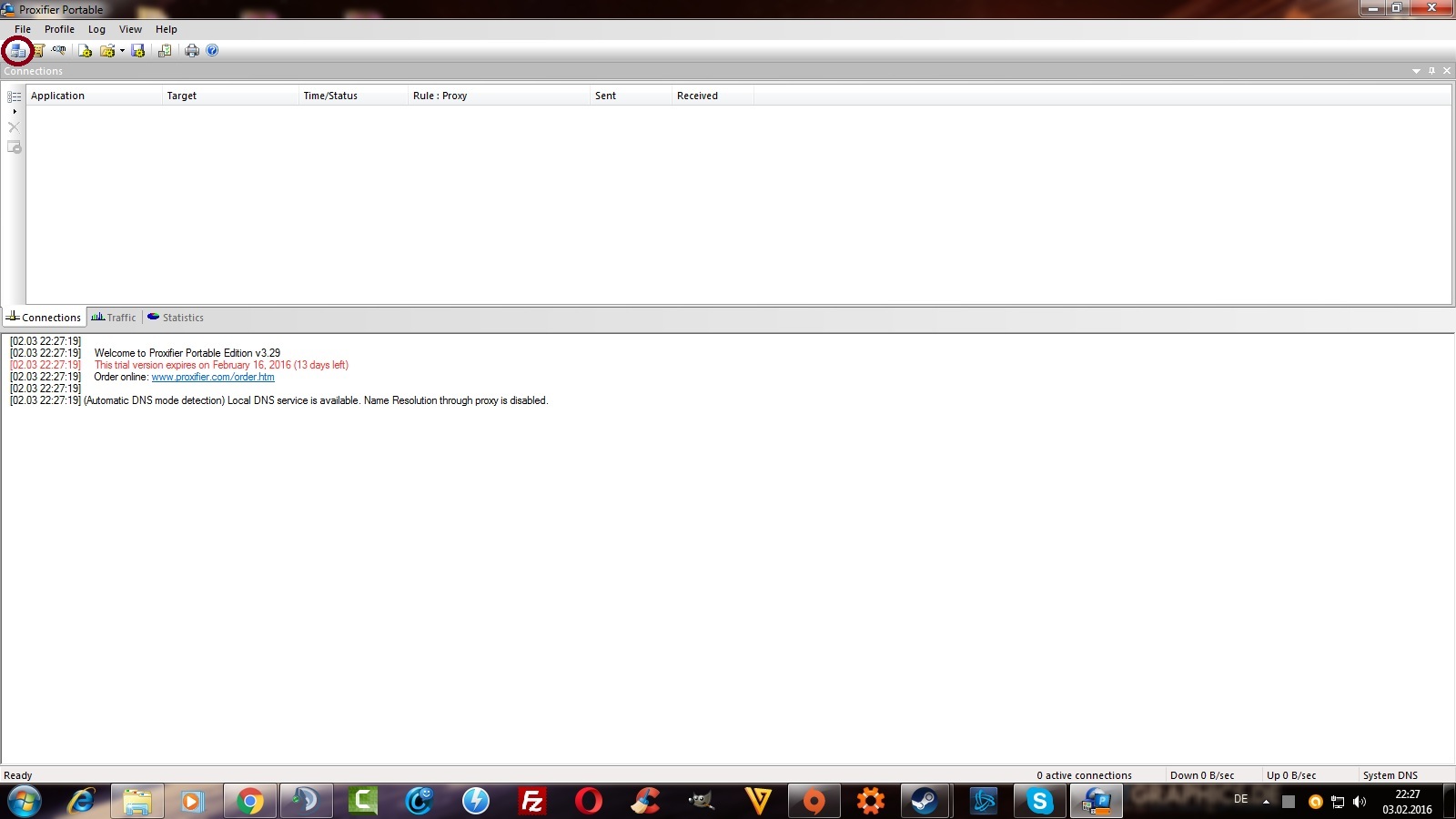Sort by Application column header
Image resolution: width=1456 pixels, height=819 pixels.
(94, 96)
